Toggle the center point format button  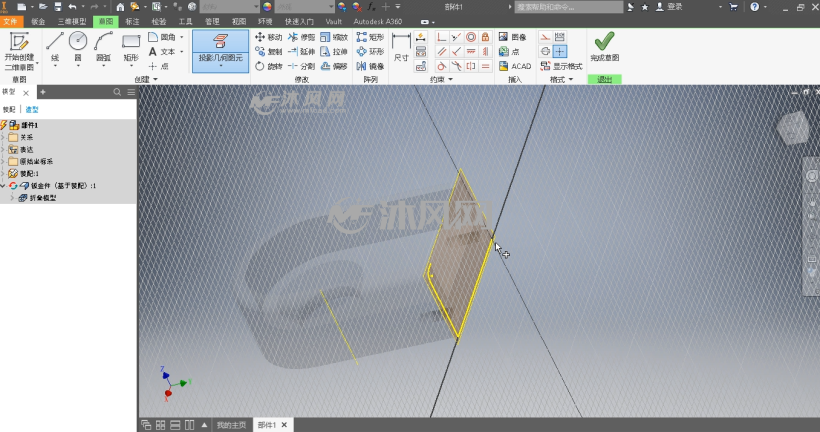[560, 51]
